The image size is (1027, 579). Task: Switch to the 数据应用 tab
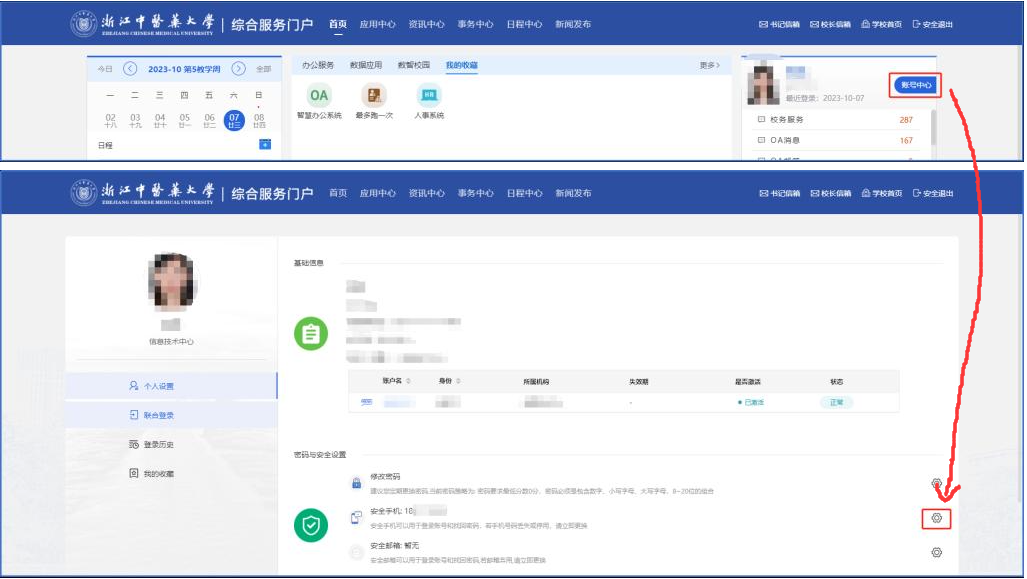366,65
